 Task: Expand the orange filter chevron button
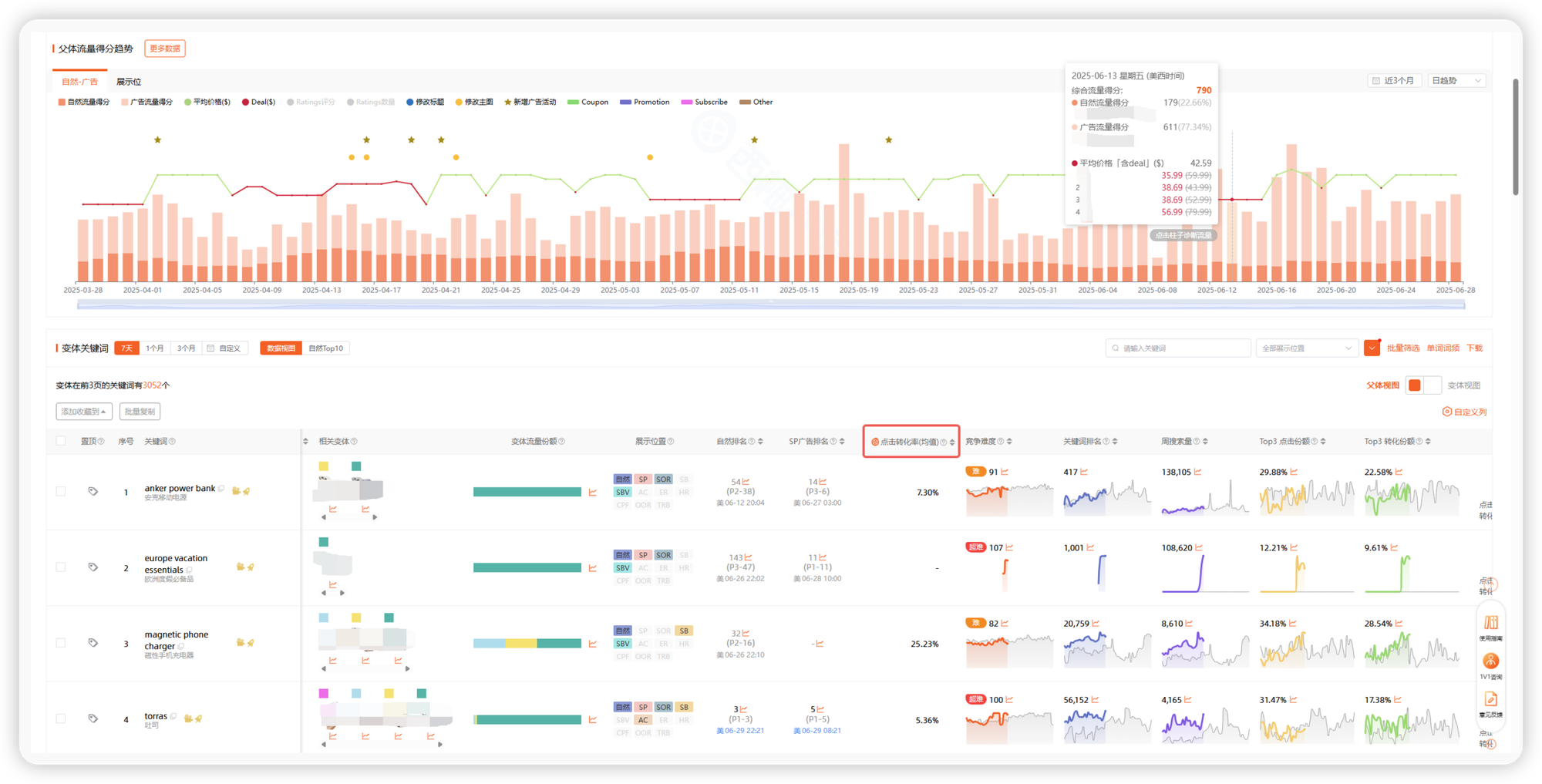1372,348
